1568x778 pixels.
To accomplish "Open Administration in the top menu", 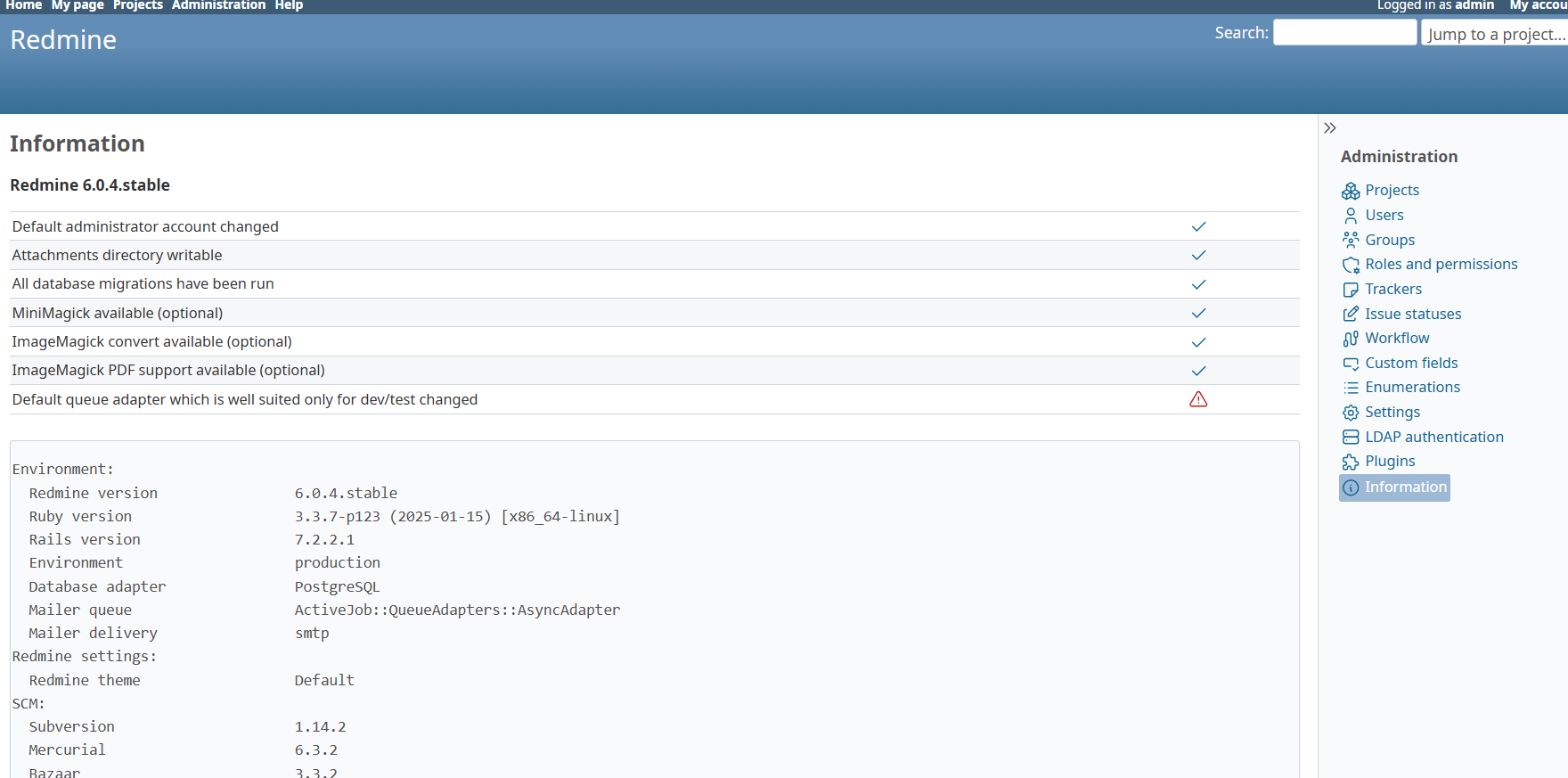I will [218, 5].
